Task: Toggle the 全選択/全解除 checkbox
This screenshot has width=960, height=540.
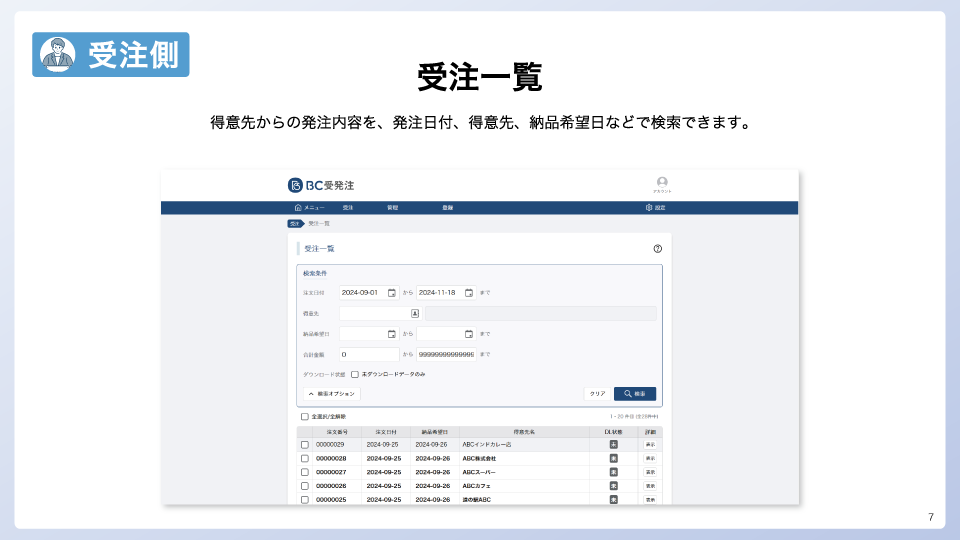Action: point(304,417)
